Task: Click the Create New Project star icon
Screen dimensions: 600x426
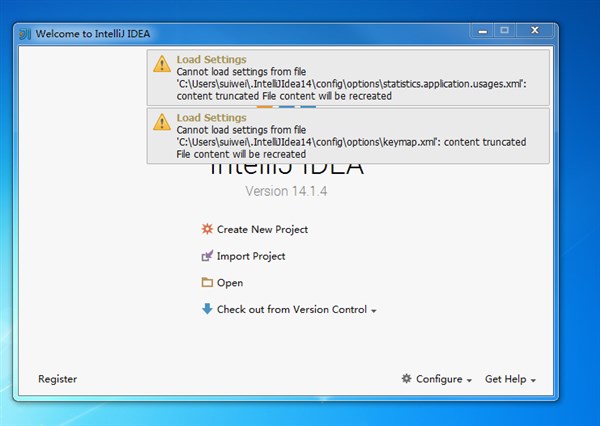Action: [207, 229]
